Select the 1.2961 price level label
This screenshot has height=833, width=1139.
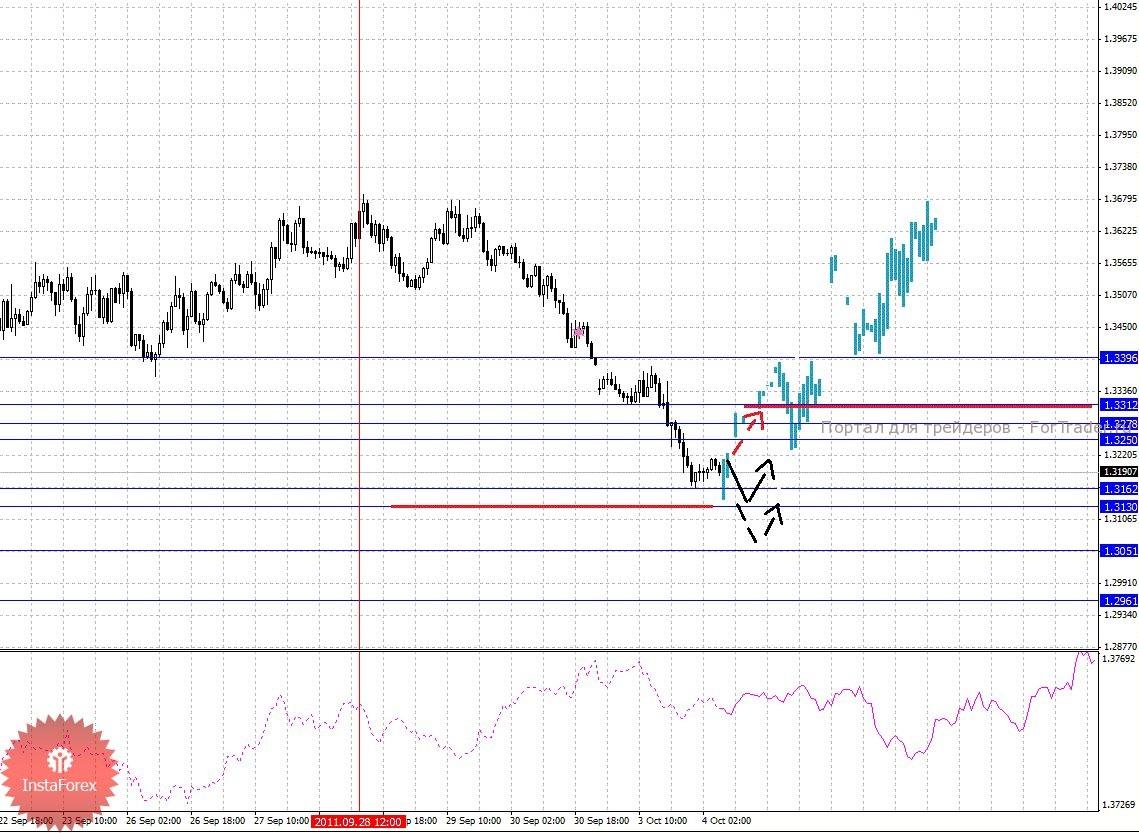coord(1117,600)
